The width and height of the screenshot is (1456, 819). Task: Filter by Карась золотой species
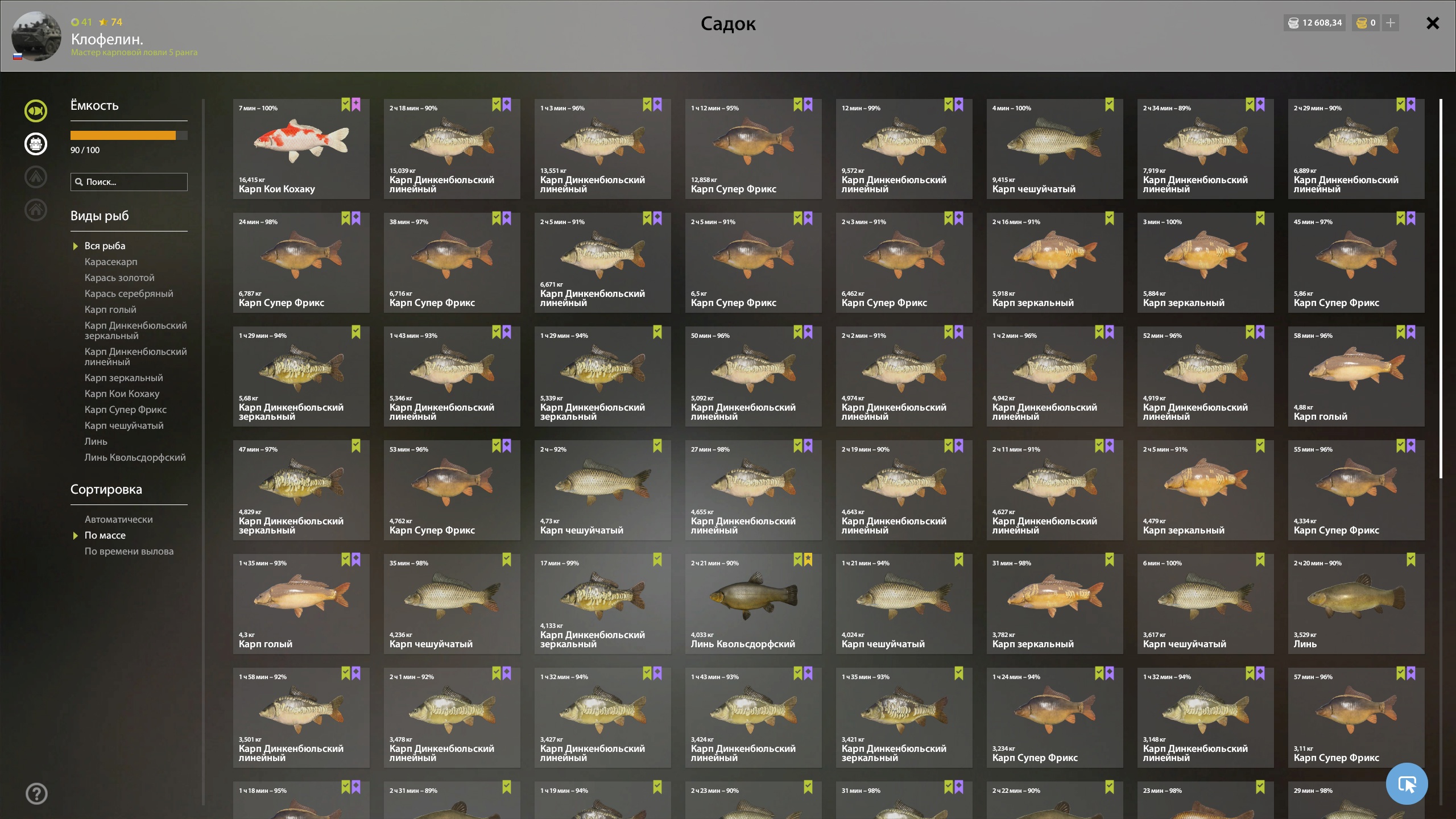119,278
